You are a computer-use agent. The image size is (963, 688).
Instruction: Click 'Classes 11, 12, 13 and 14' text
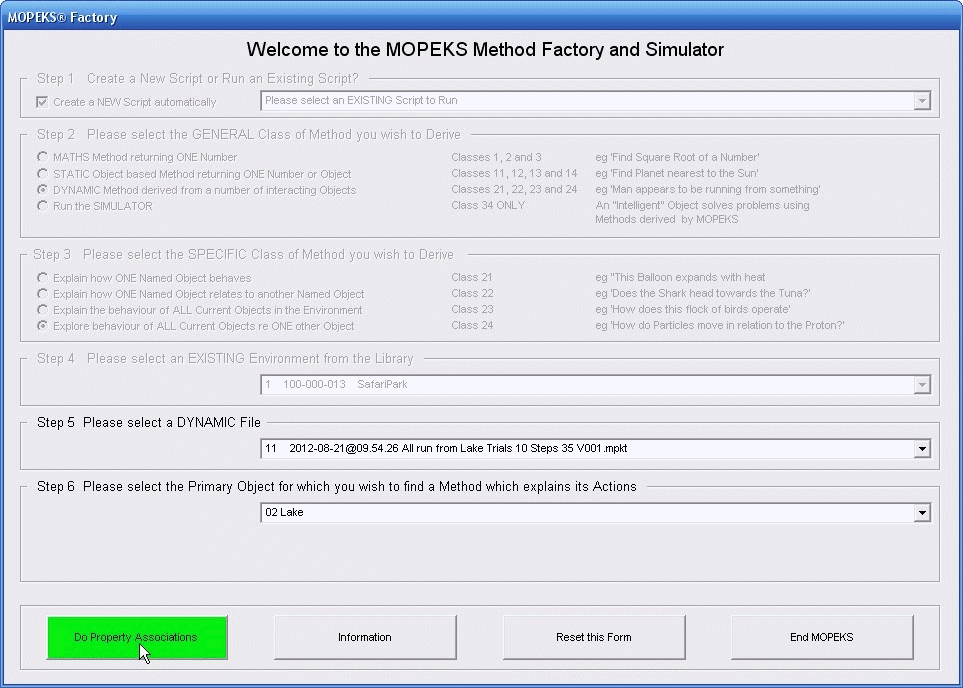coord(514,173)
